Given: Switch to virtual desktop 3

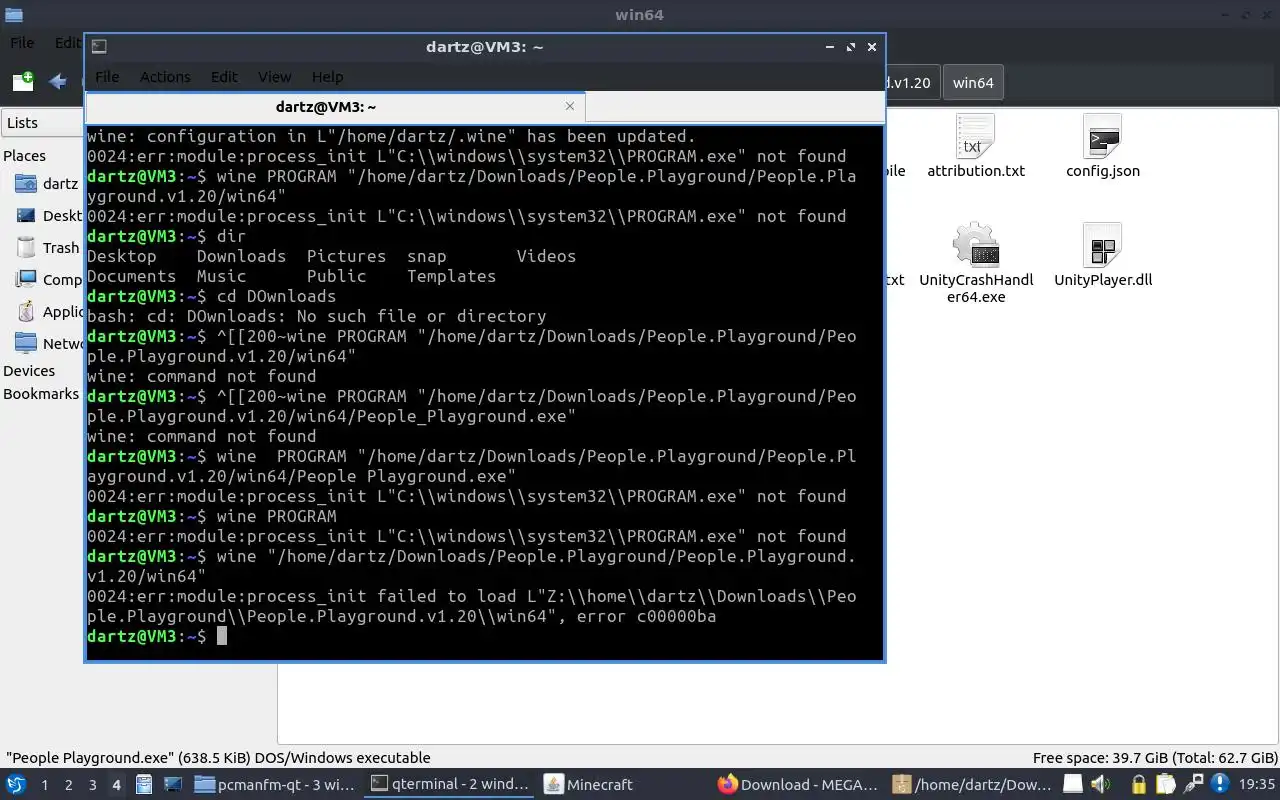Looking at the screenshot, I should tap(92, 785).
